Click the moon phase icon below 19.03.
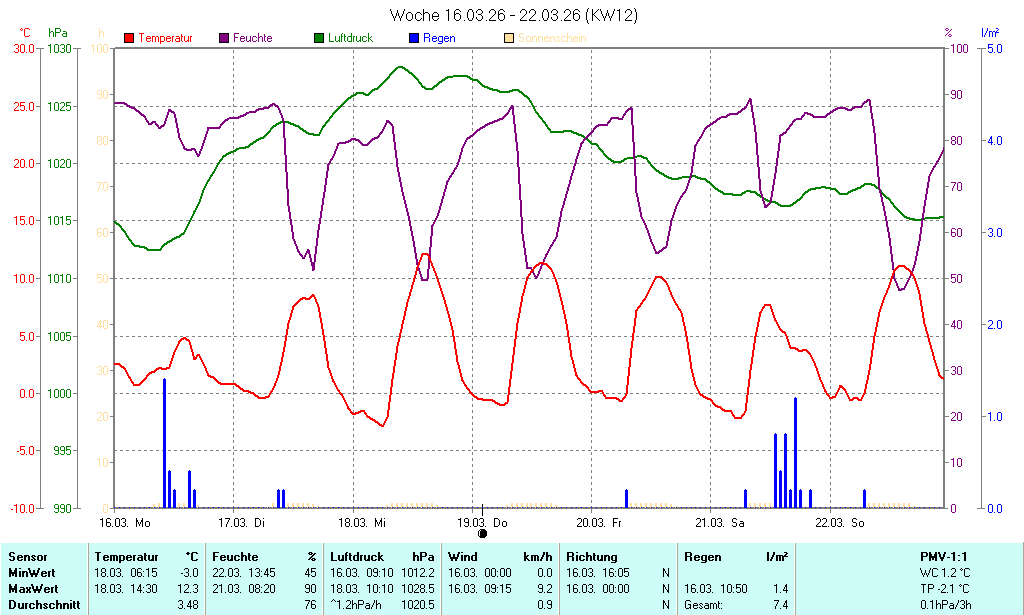Screen dimensions: 1024x615 point(483,534)
